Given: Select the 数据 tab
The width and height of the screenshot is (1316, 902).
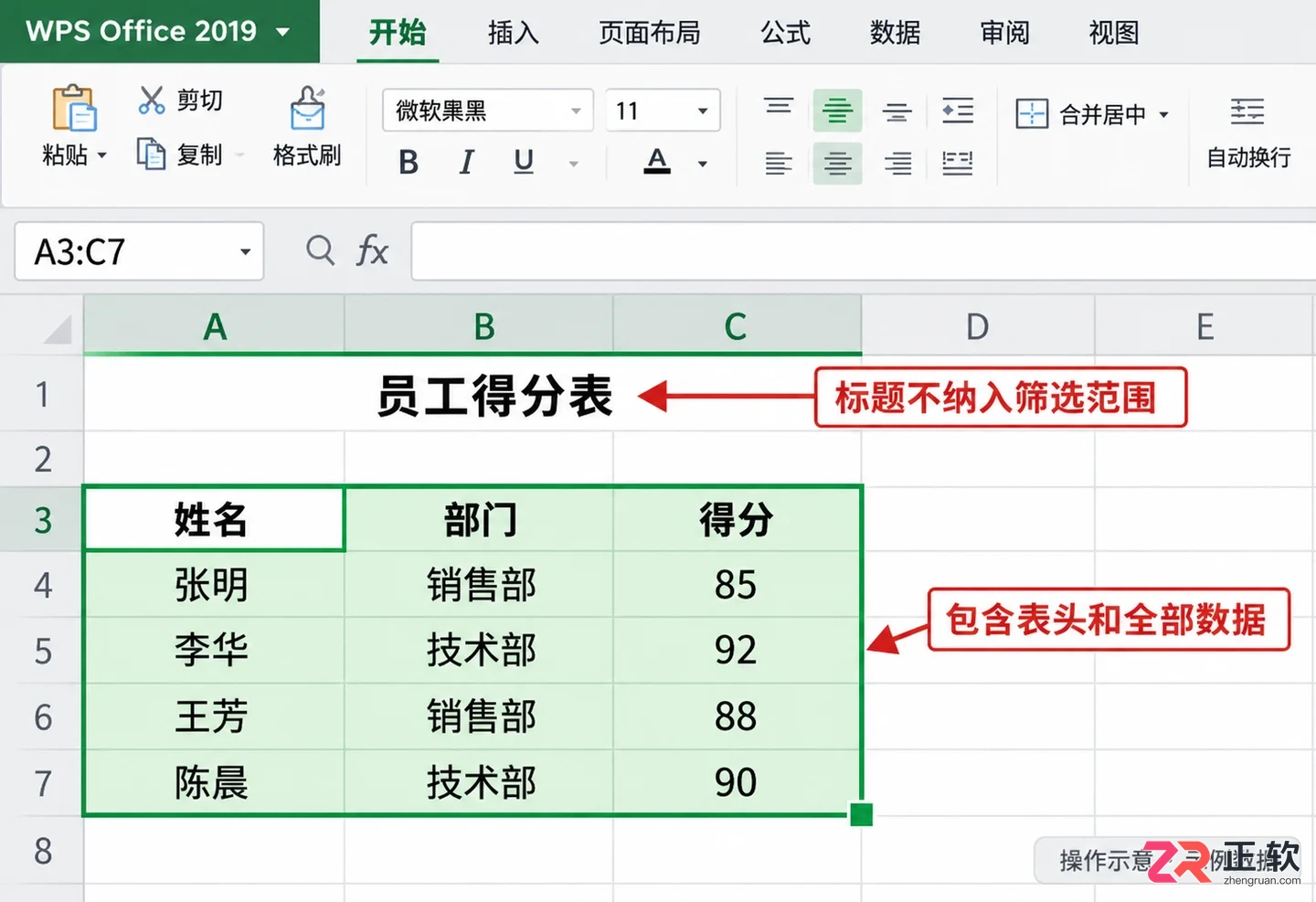Looking at the screenshot, I should (896, 33).
